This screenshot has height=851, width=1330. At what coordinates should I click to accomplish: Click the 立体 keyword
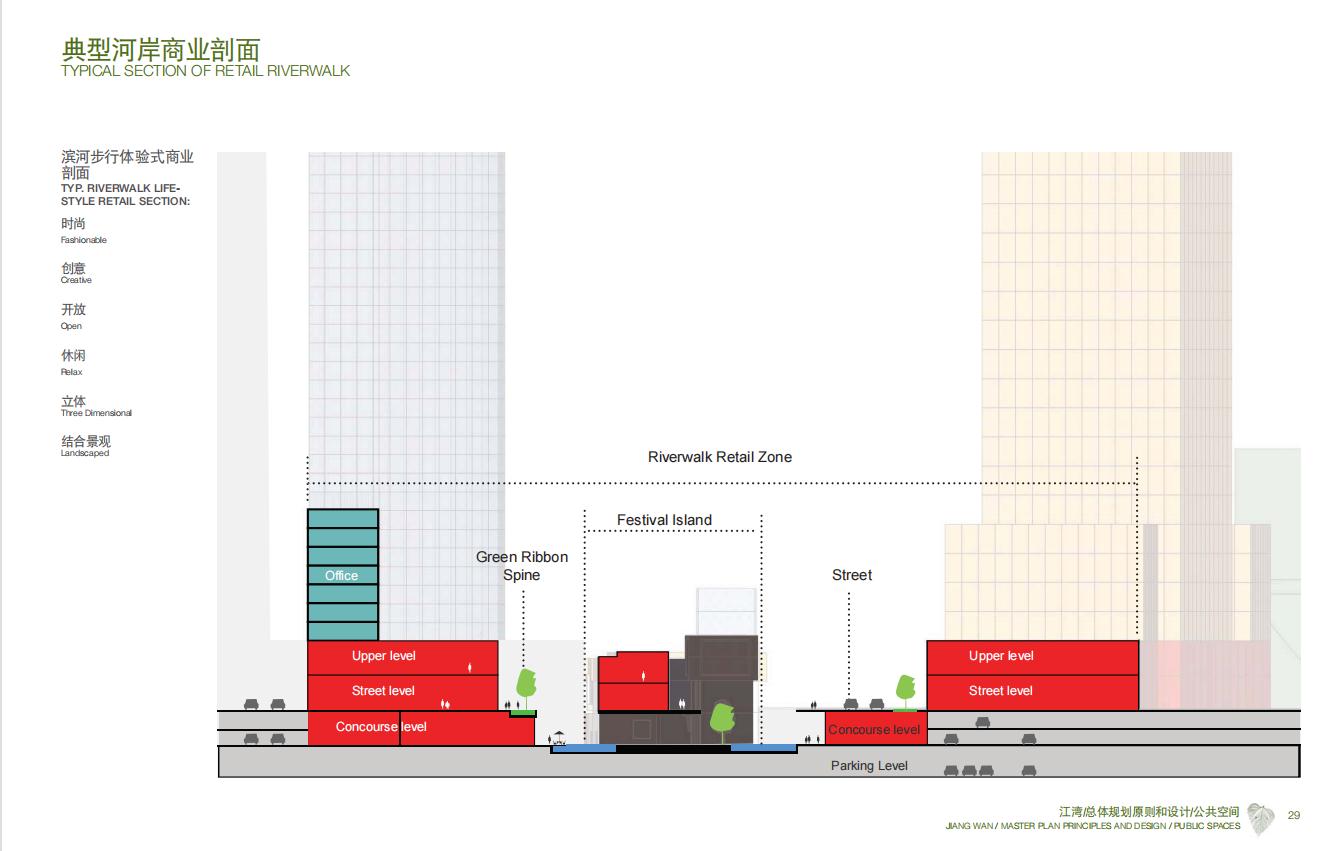(73, 401)
